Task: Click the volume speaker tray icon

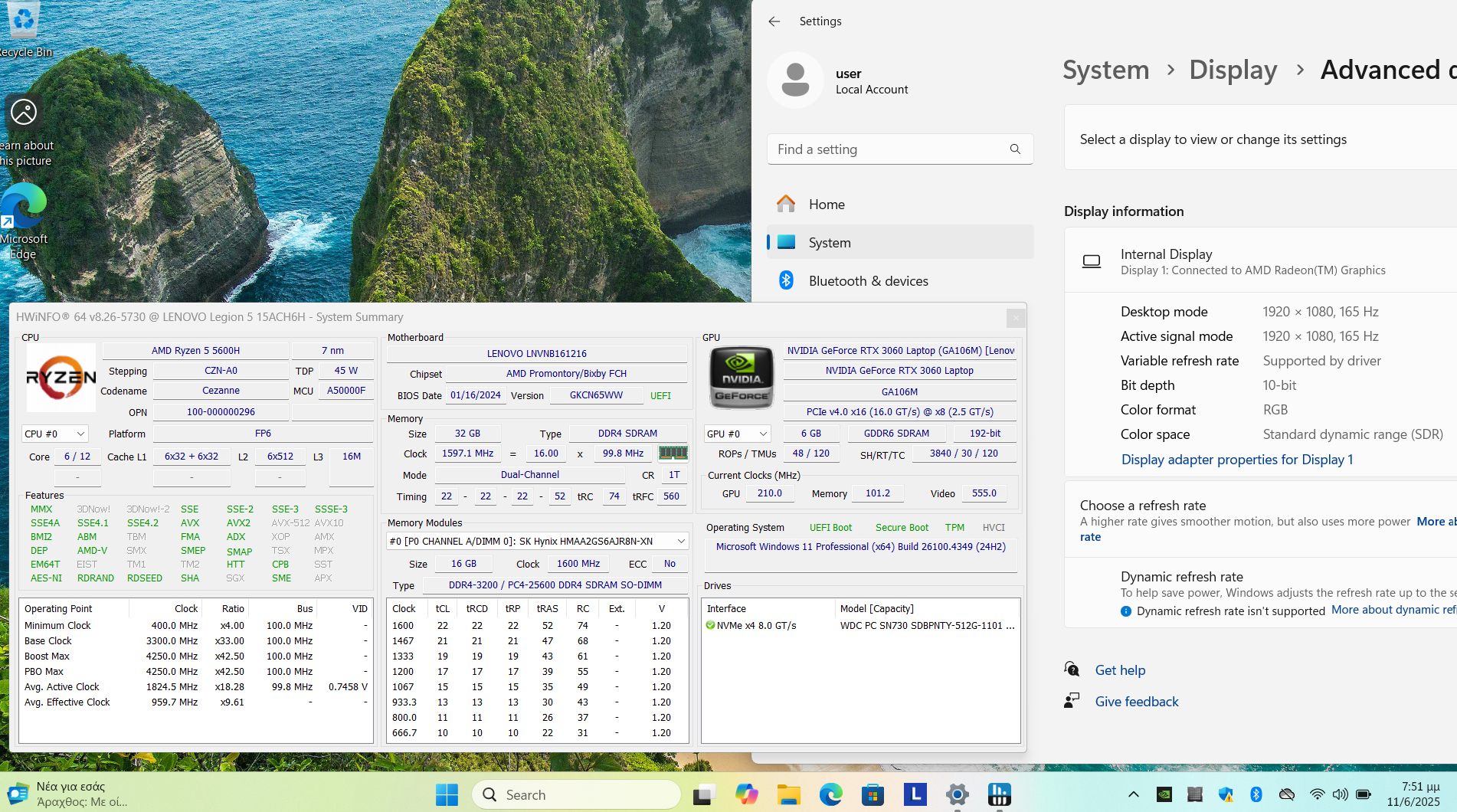Action: point(1340,794)
